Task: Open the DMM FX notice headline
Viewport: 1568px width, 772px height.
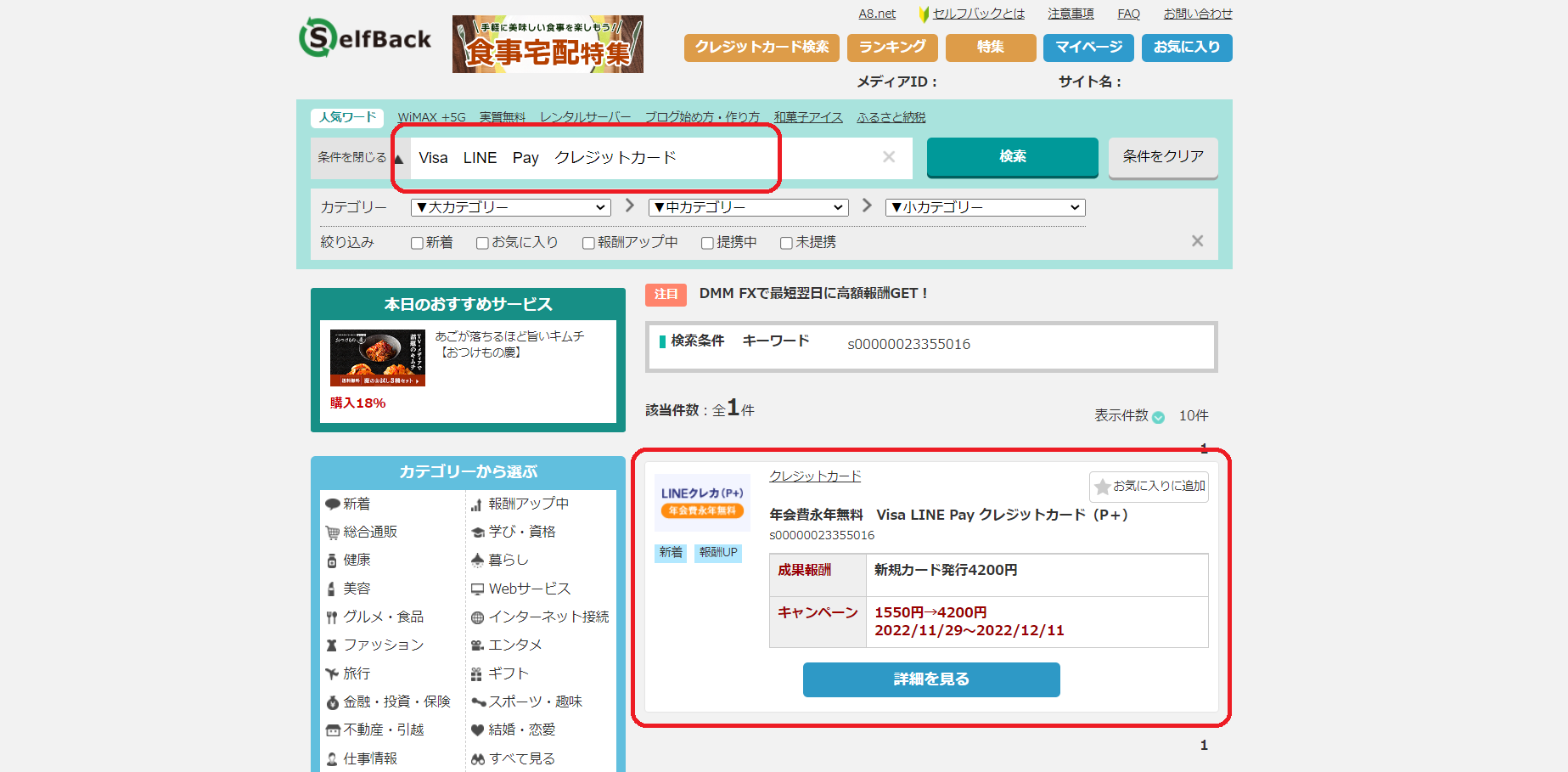Action: (812, 293)
